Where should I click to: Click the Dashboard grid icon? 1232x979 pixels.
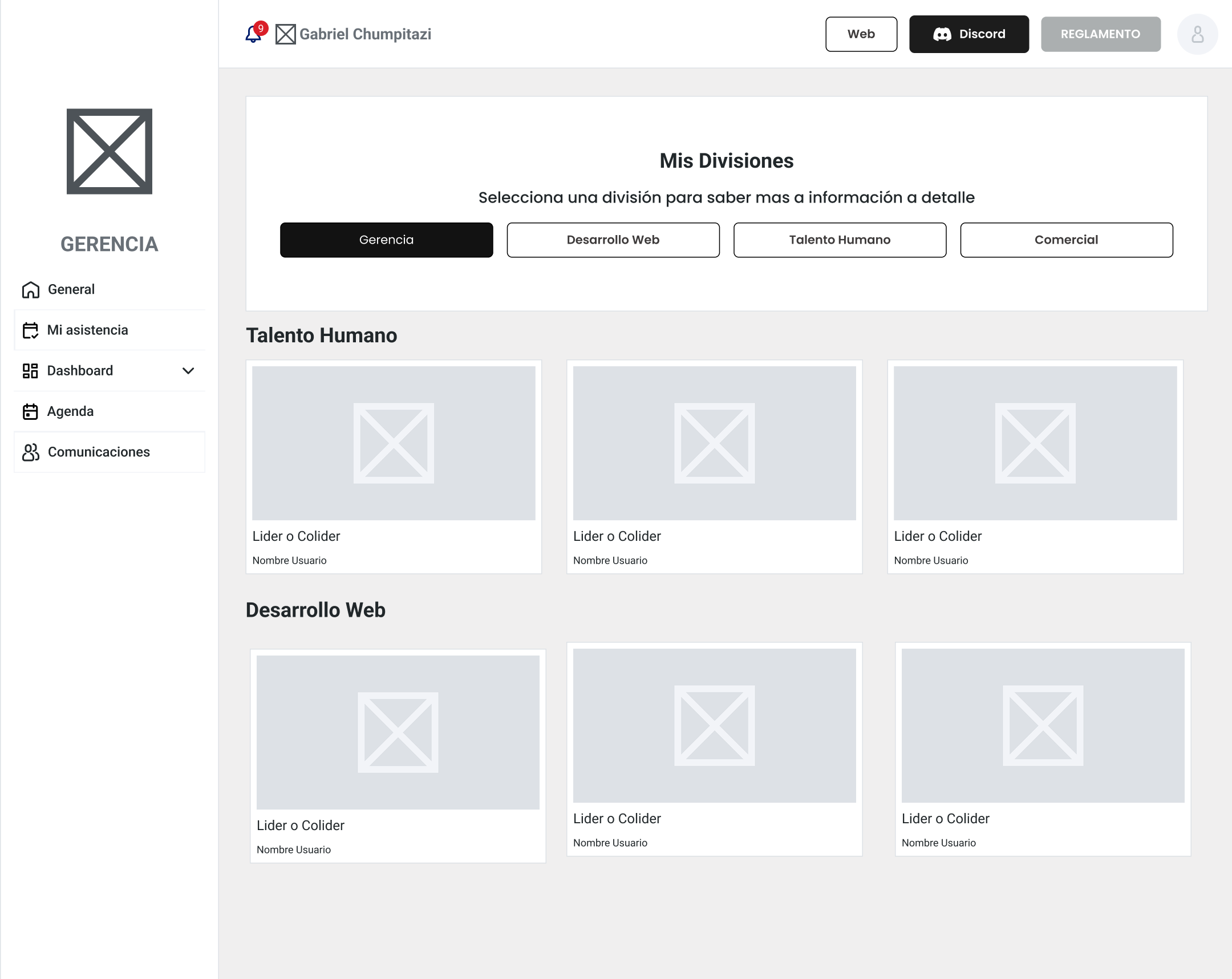tap(30, 371)
